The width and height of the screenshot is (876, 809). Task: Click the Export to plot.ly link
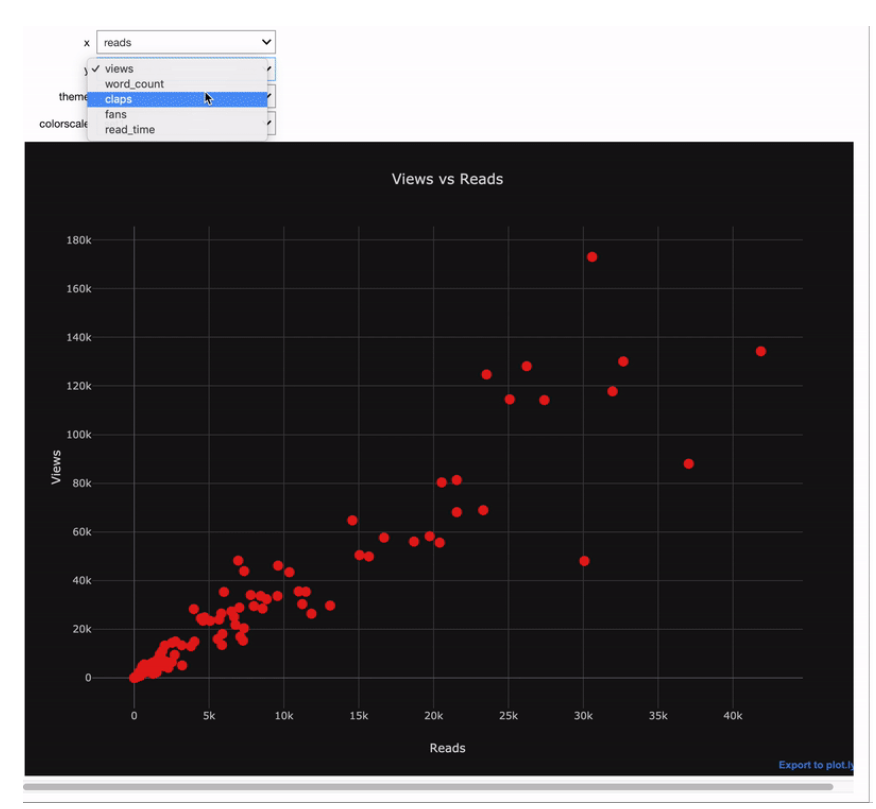coord(816,765)
